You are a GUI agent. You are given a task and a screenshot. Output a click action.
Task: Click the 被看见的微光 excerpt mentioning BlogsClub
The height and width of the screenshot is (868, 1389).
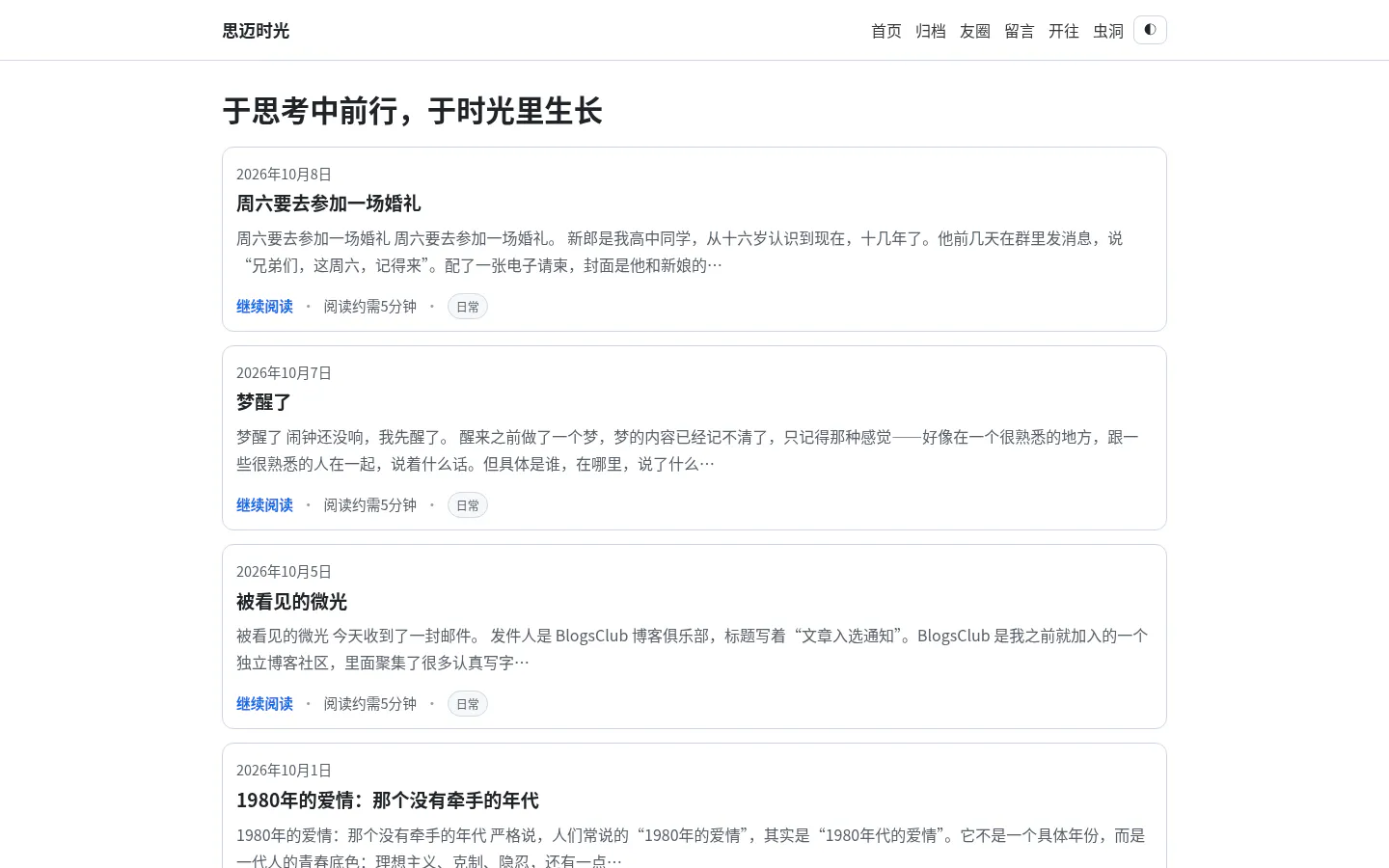(693, 649)
